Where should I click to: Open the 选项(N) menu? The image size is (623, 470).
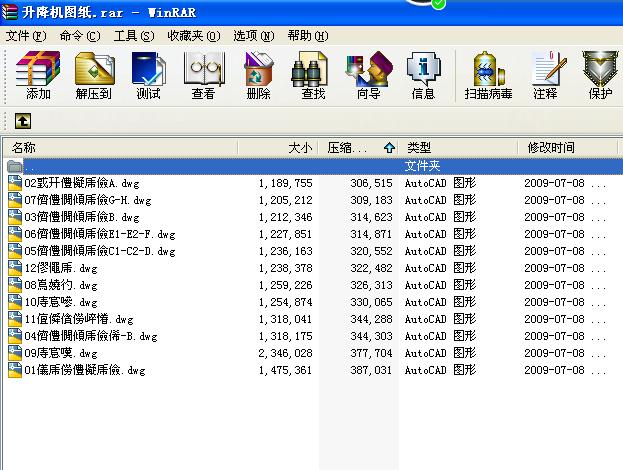tap(253, 36)
